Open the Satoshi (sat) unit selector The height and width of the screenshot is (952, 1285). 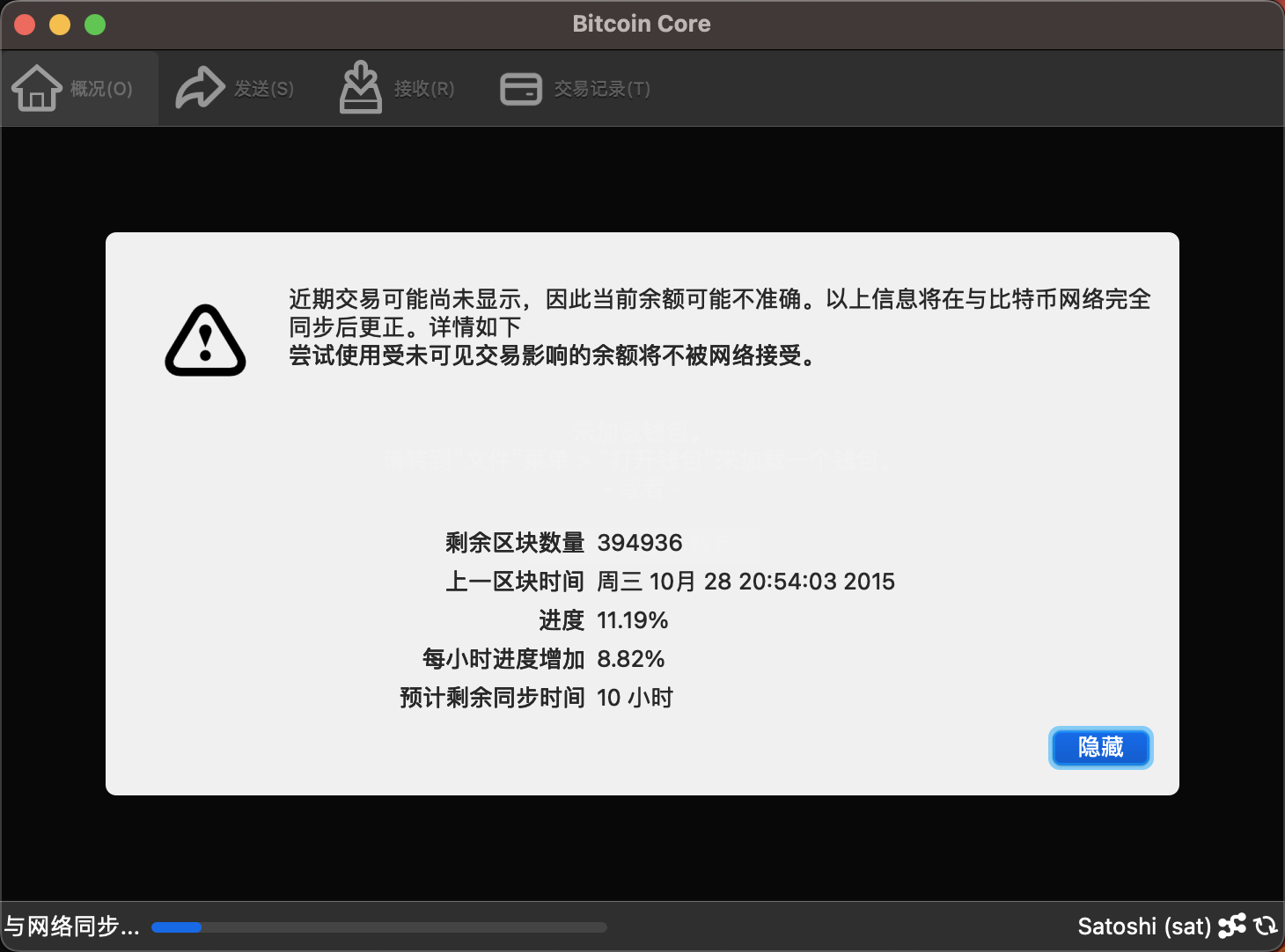(x=1144, y=926)
